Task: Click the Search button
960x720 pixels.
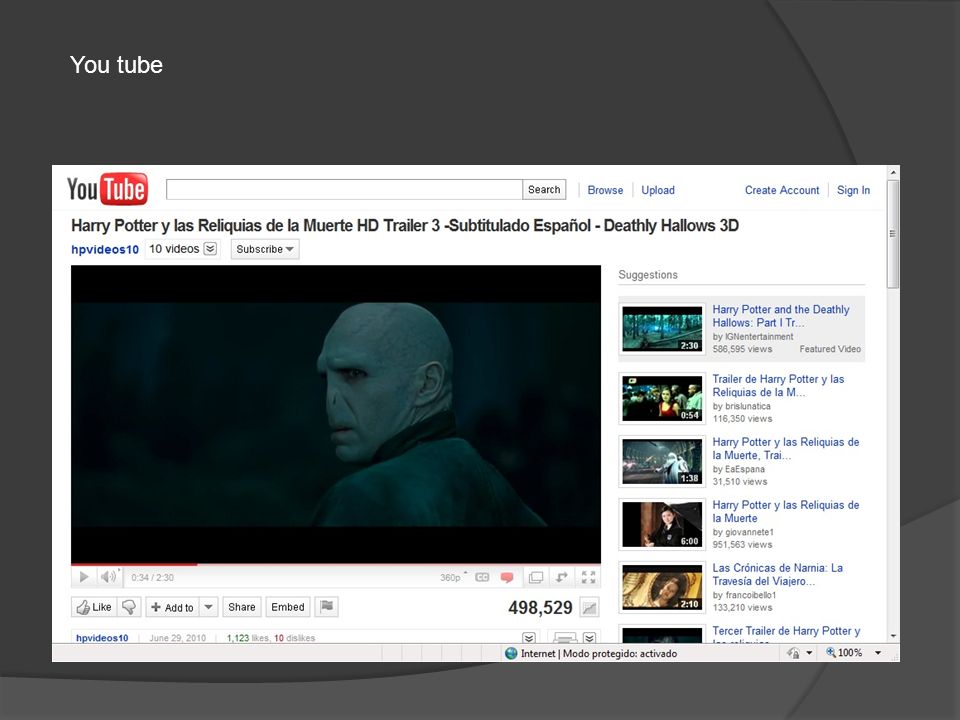Action: coord(544,190)
